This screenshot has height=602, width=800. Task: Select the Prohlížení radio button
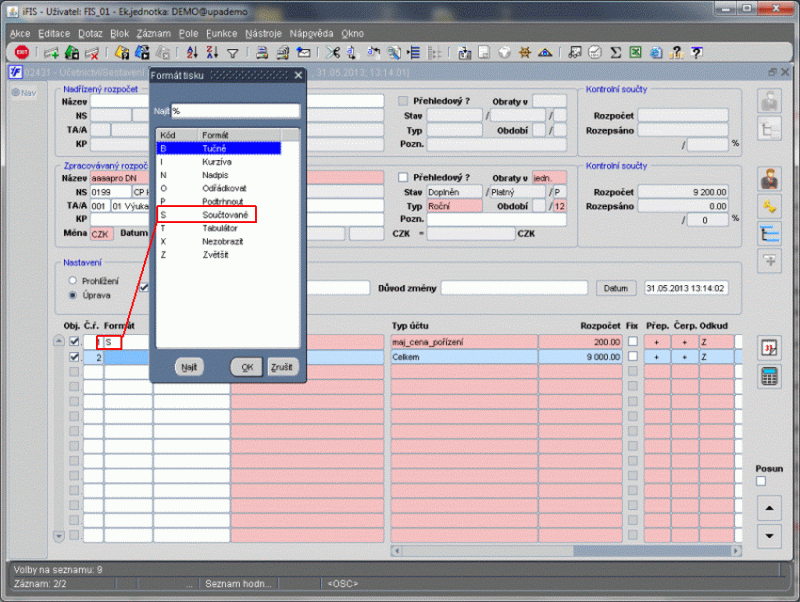tap(72, 281)
